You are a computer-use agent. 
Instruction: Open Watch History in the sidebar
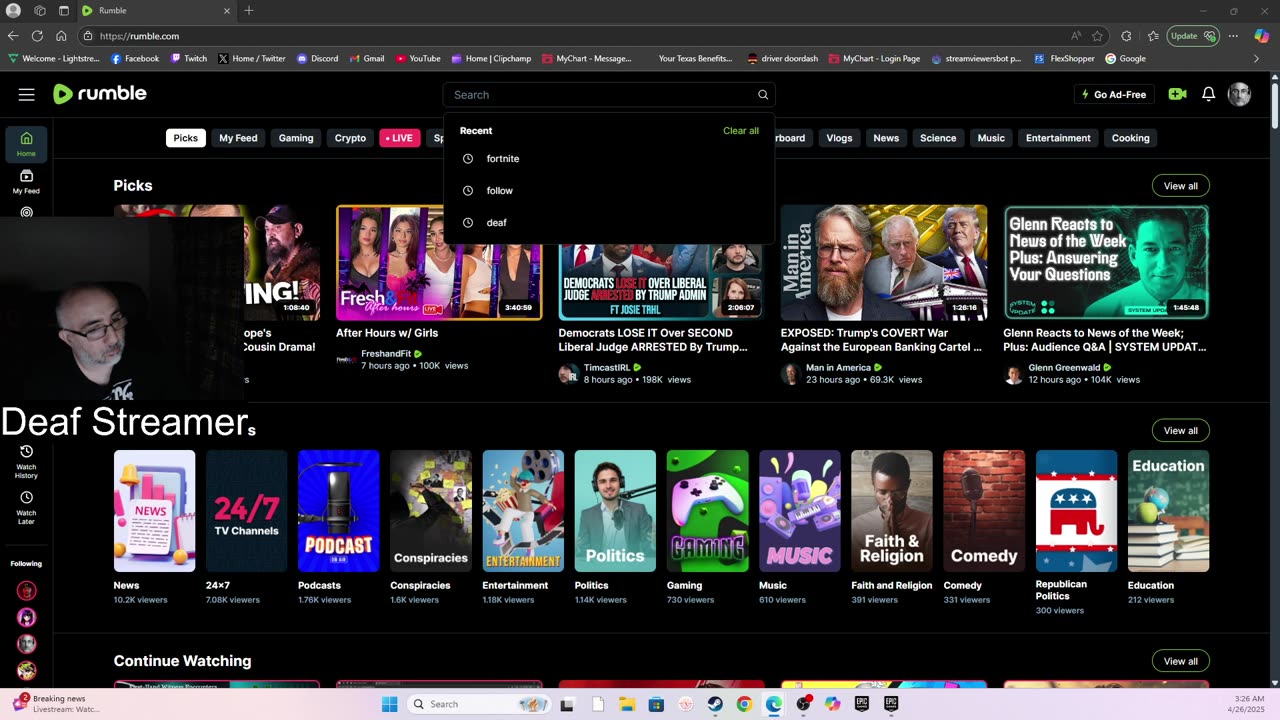point(26,462)
